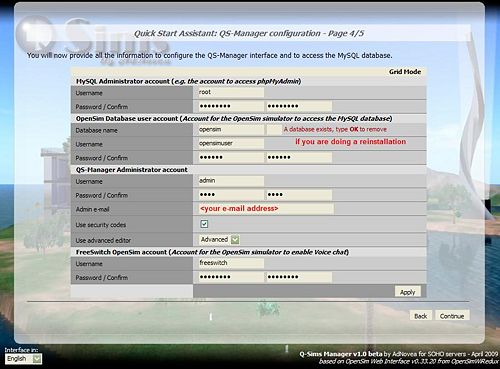Click the 'Interface in:' label
This screenshot has height=369, width=500.
click(21, 350)
